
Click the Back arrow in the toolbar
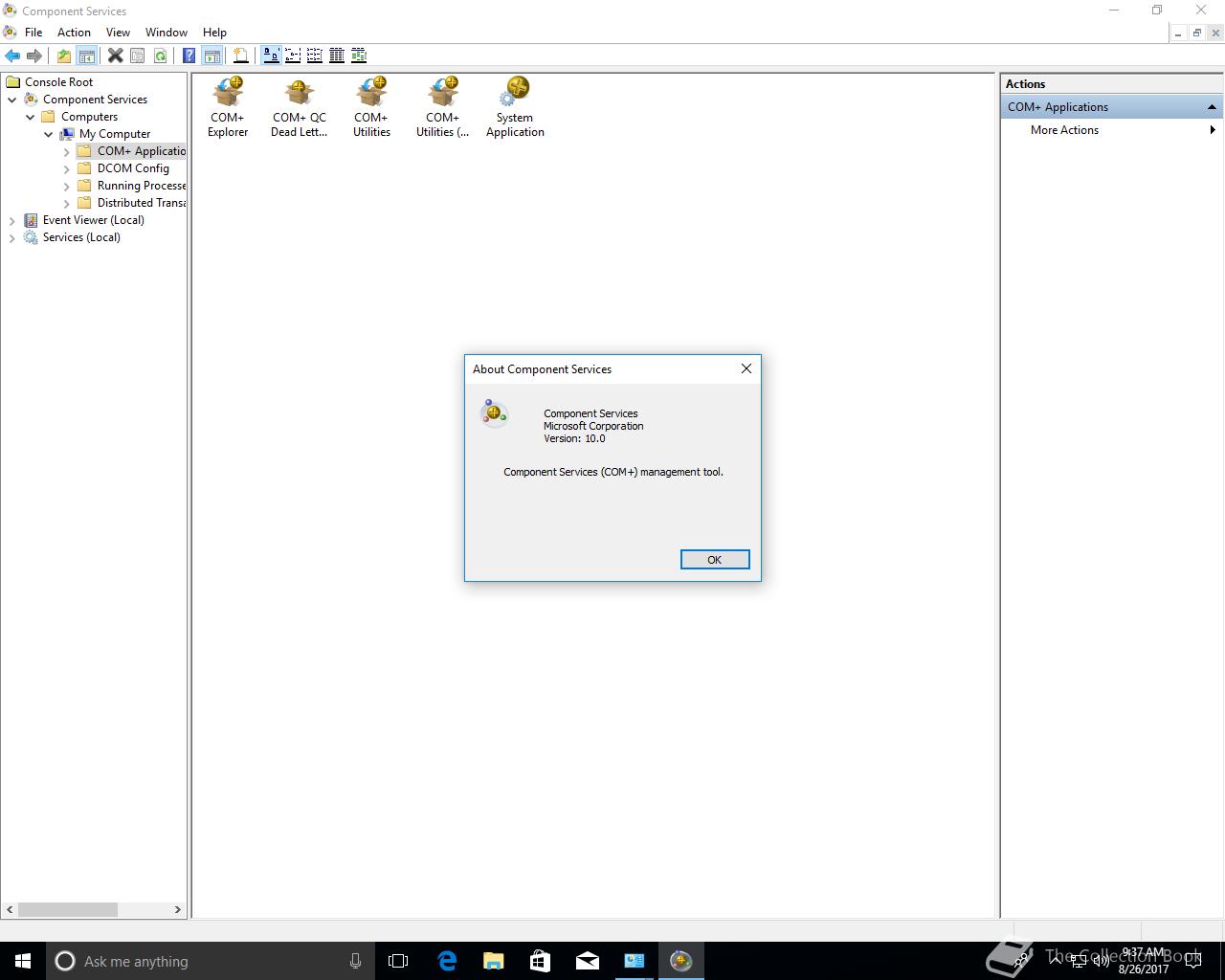point(12,56)
